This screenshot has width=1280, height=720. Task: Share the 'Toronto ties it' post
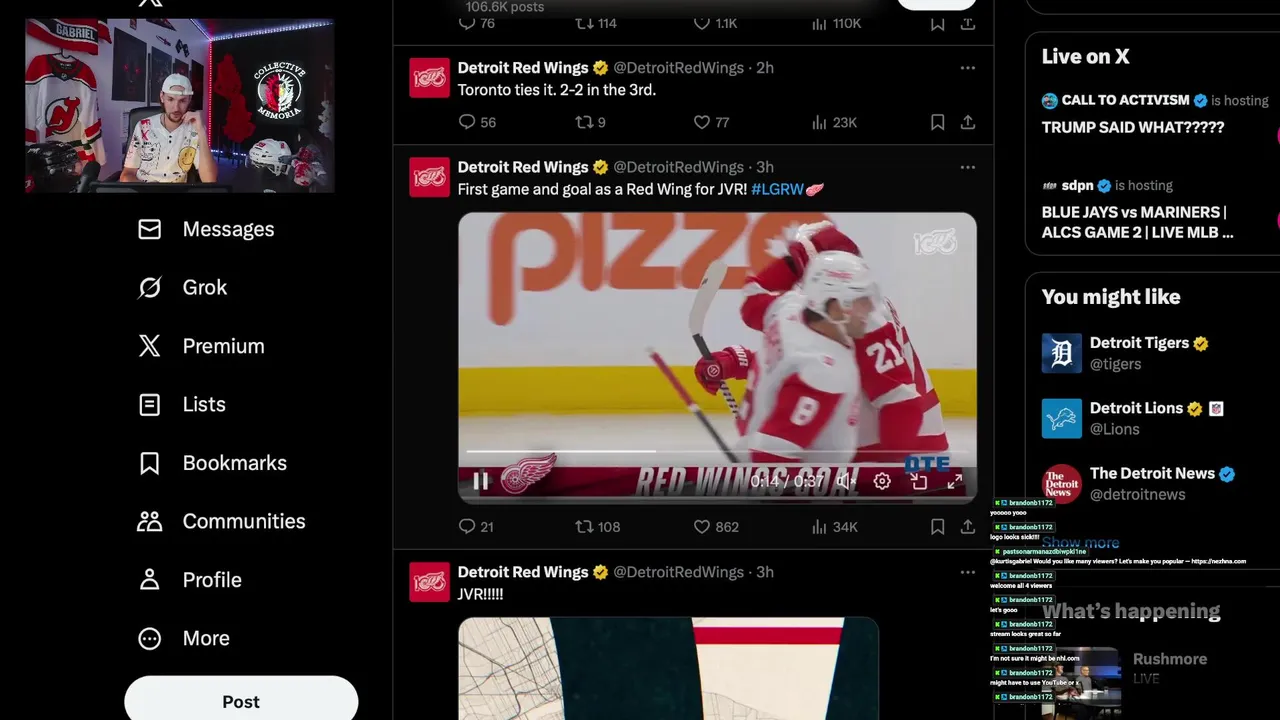click(968, 122)
